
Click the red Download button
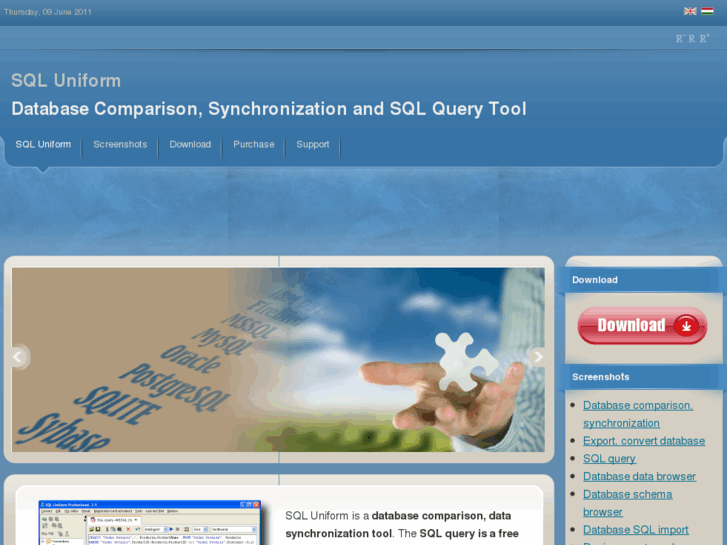point(642,326)
